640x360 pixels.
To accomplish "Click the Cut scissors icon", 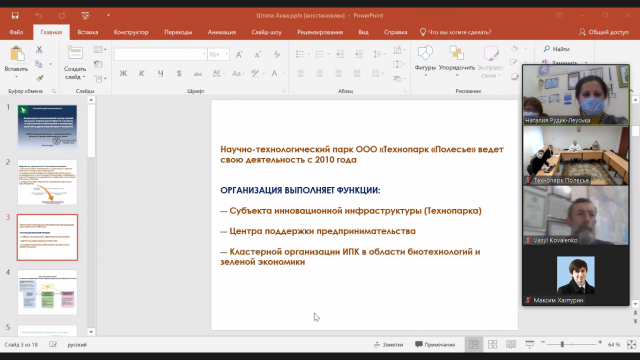I will [39, 49].
